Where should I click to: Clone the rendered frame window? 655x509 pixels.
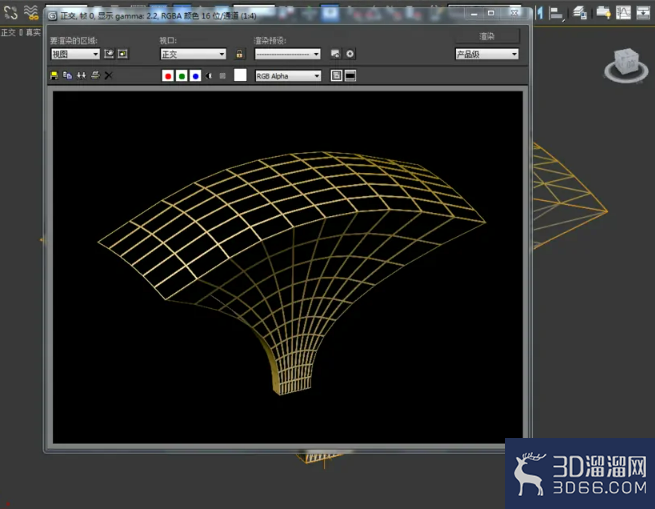pyautogui.click(x=81, y=76)
